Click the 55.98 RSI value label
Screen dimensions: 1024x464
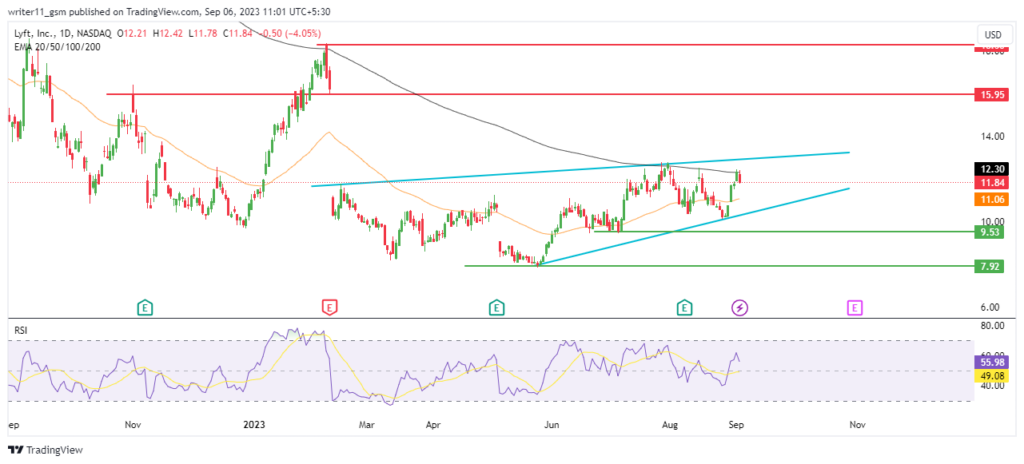pyautogui.click(x=991, y=361)
